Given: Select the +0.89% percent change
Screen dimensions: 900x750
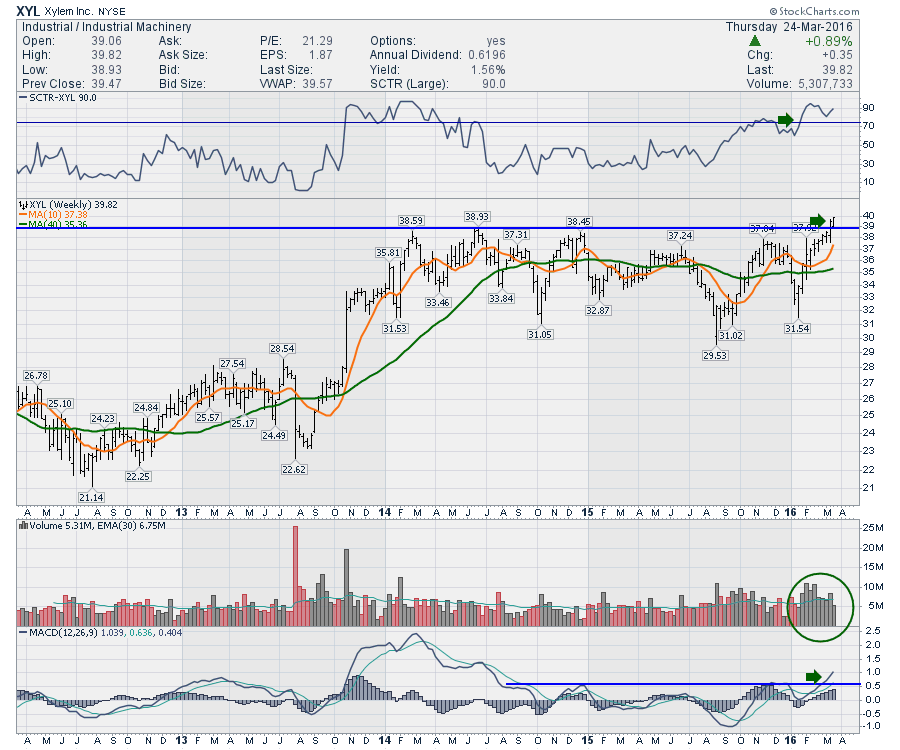Looking at the screenshot, I should coord(828,41).
